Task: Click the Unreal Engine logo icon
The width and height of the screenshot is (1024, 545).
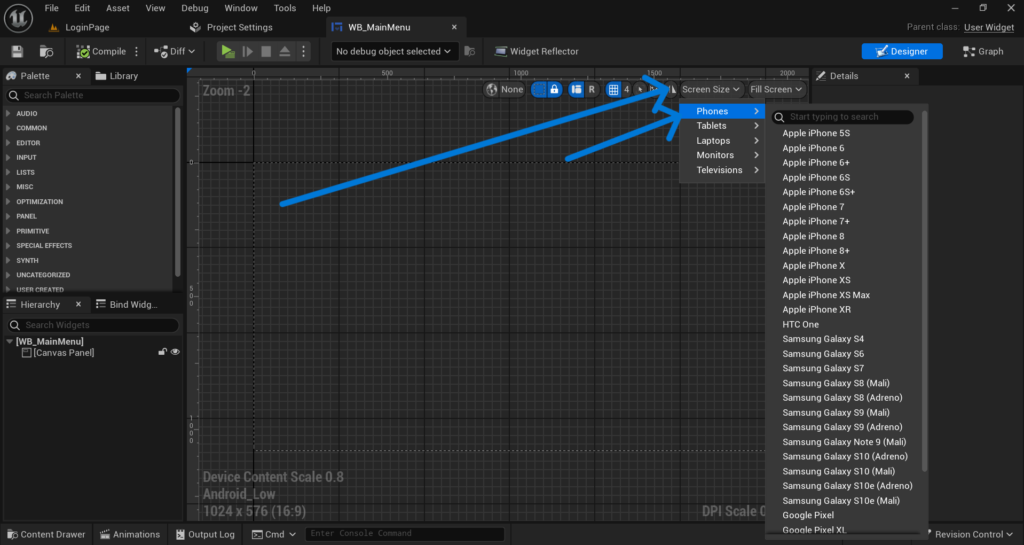Action: [x=18, y=19]
